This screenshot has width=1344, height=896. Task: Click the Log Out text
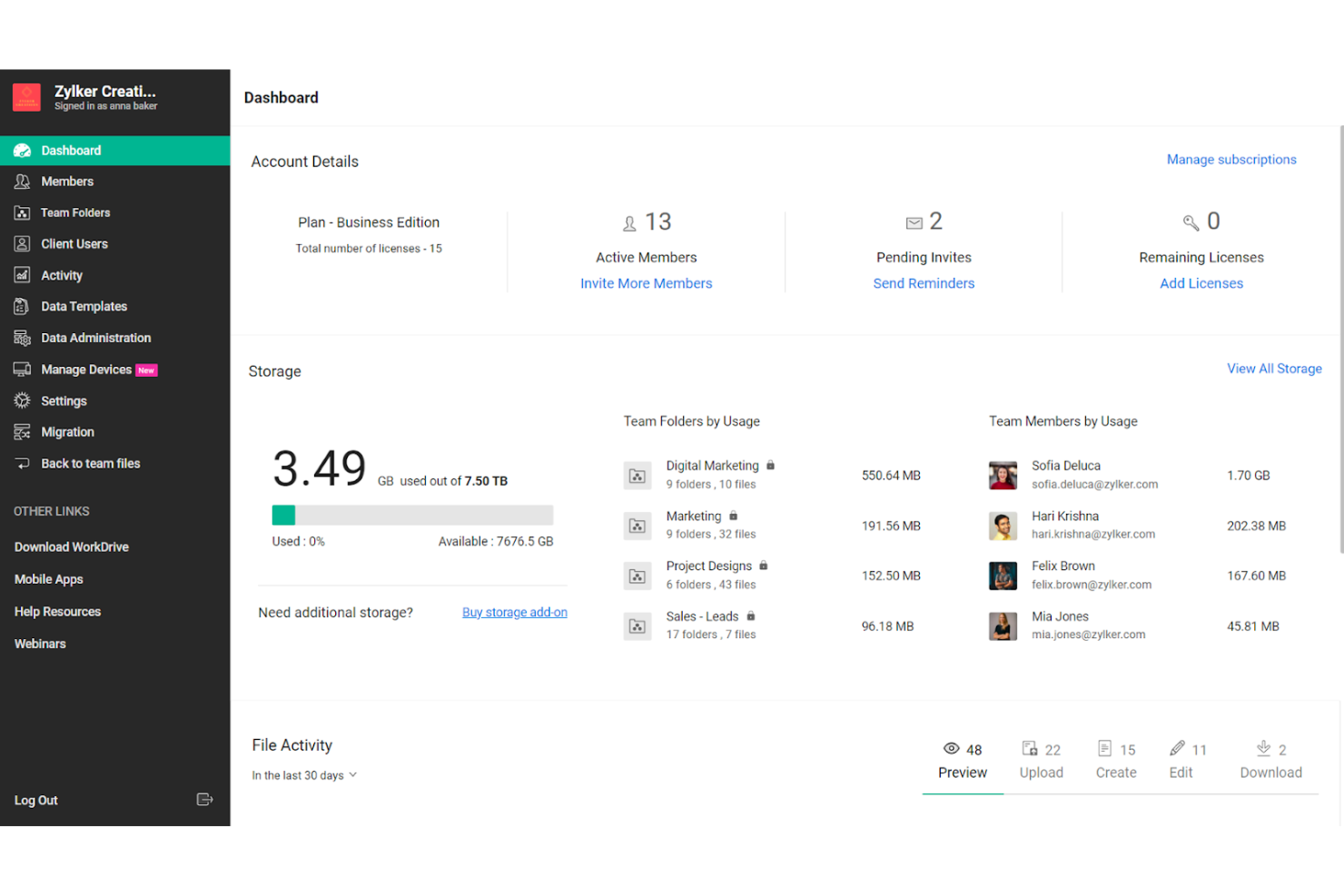(x=36, y=800)
